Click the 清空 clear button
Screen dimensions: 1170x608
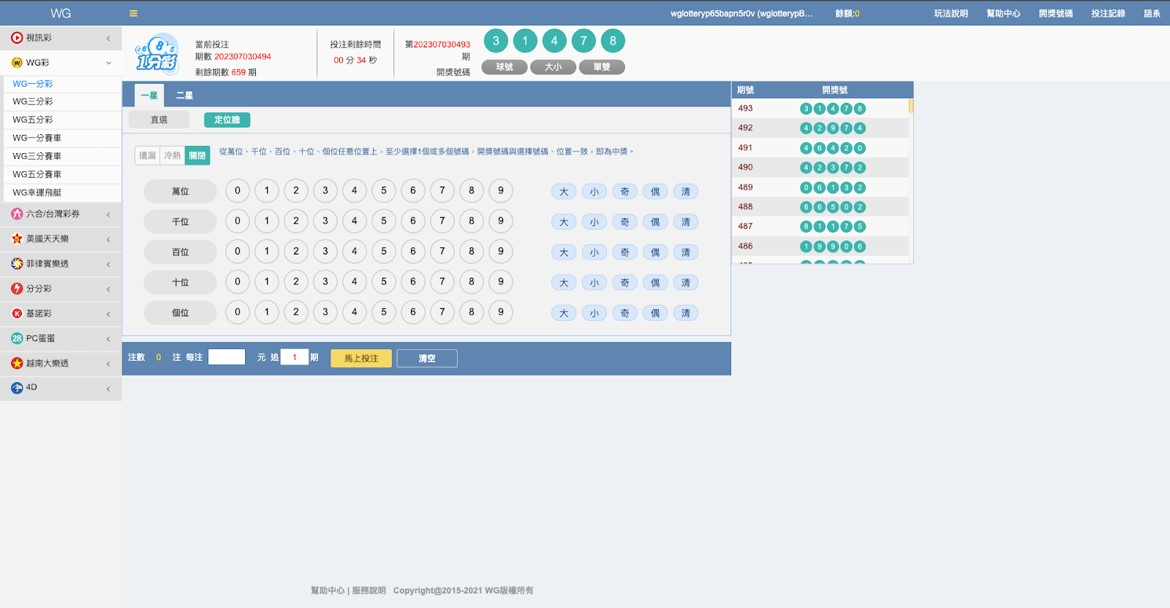tap(427, 358)
